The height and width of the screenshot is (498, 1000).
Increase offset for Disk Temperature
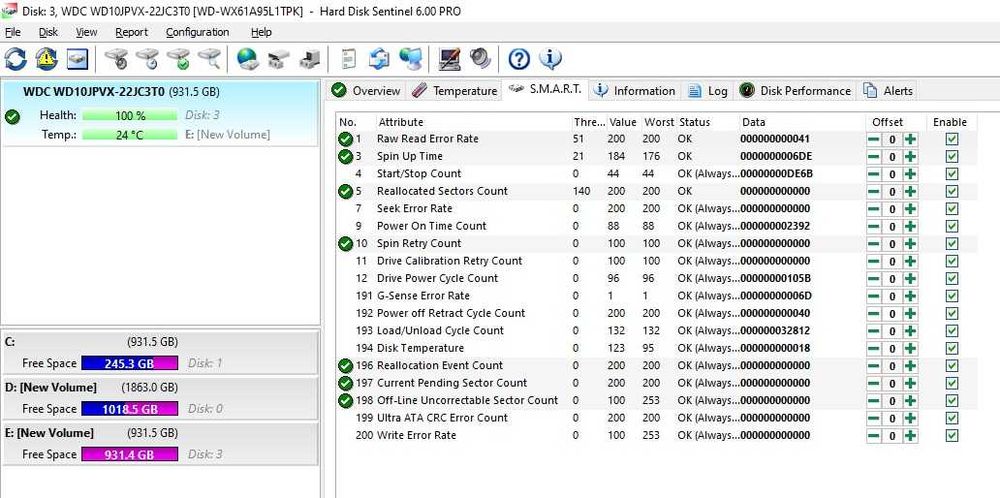click(911, 348)
